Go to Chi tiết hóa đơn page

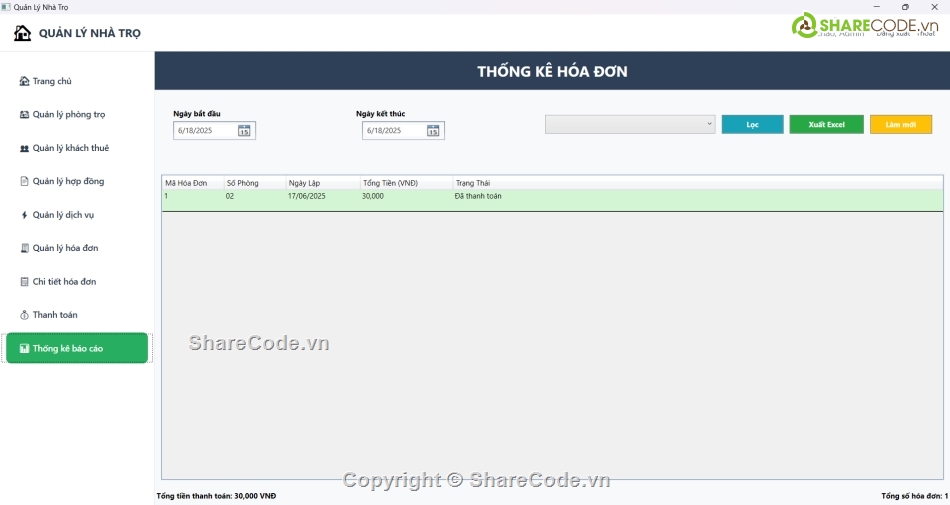click(64, 282)
